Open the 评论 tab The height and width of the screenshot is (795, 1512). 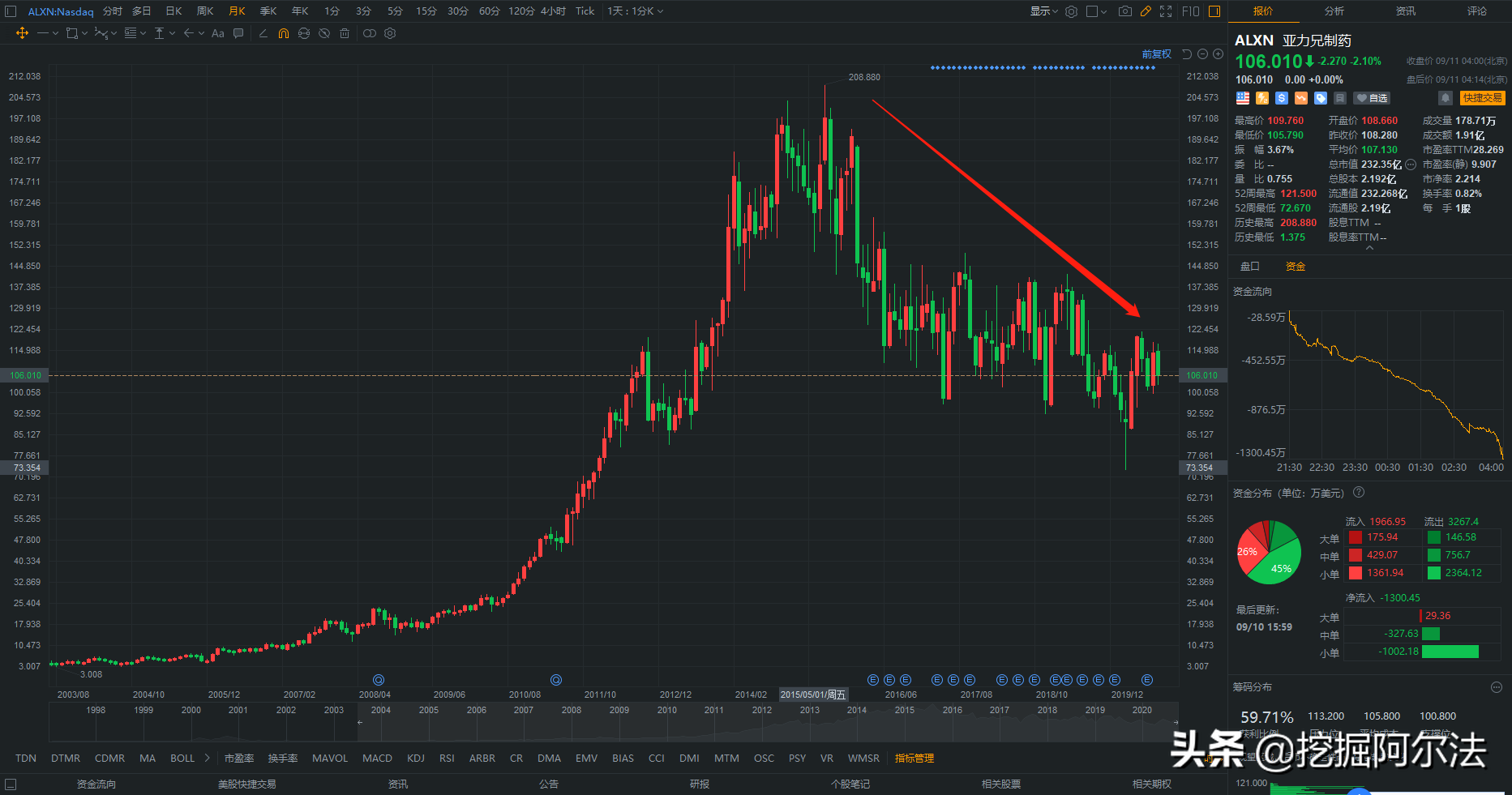pos(1477,11)
